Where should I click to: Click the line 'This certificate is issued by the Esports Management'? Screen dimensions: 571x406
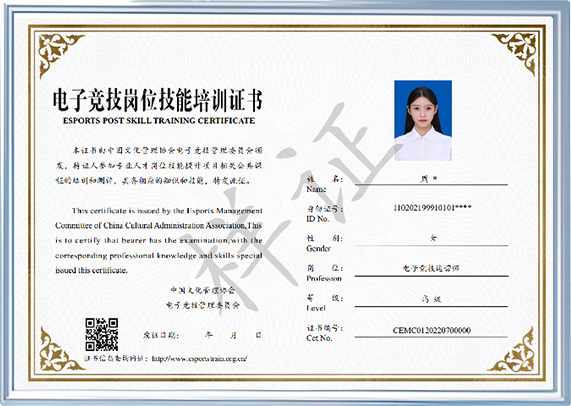(167, 210)
